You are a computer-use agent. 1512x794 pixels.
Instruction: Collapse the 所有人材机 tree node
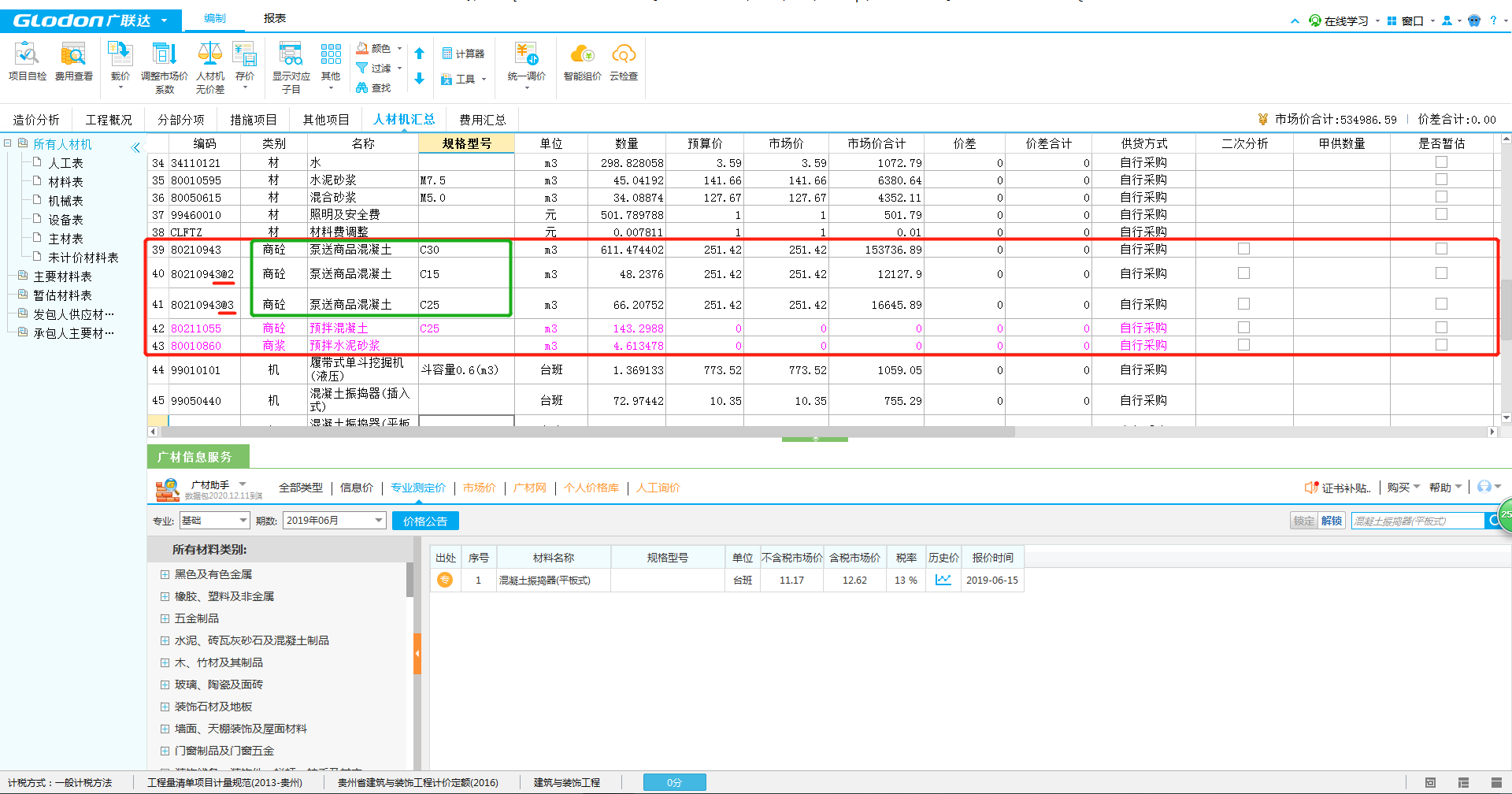click(x=8, y=143)
